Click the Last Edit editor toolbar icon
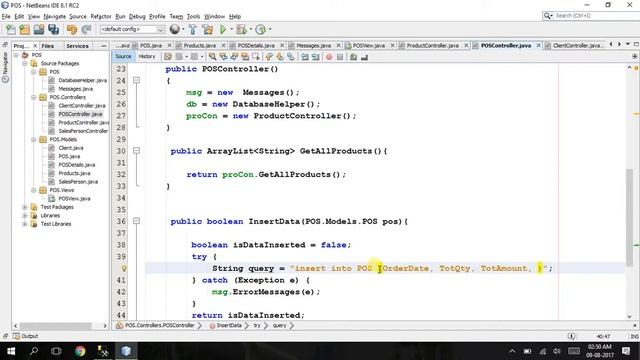 [168, 57]
